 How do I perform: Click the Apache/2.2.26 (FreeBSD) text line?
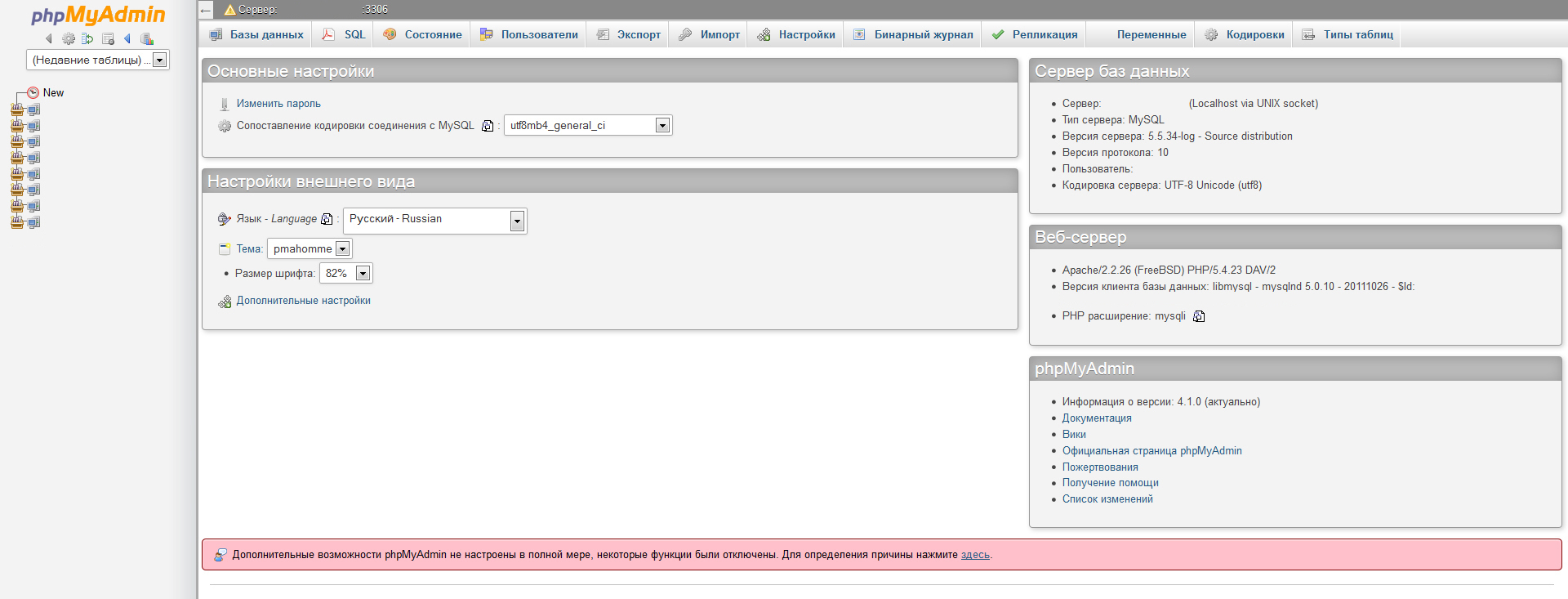coord(1169,270)
